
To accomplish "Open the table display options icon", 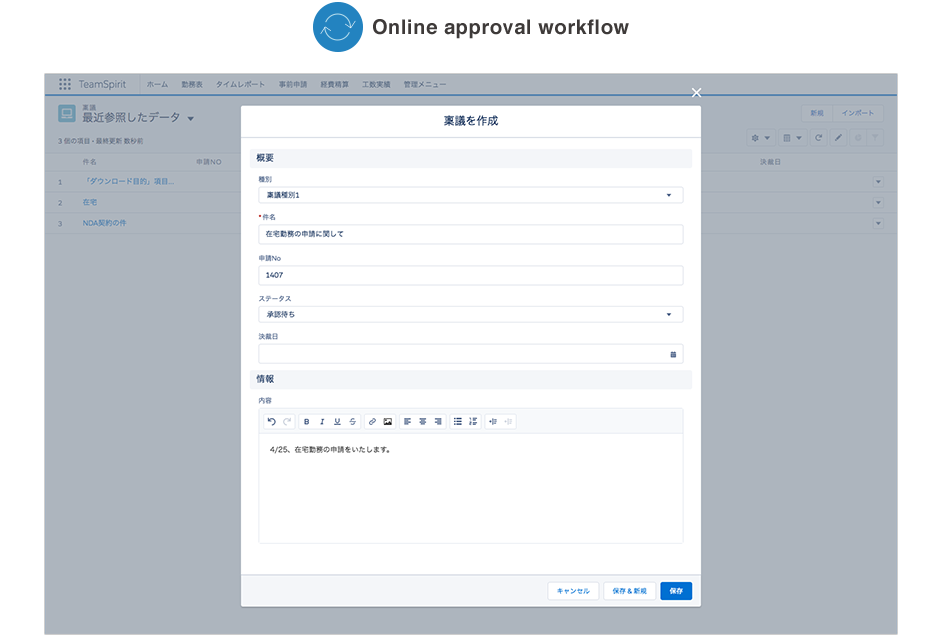I will (x=792, y=138).
